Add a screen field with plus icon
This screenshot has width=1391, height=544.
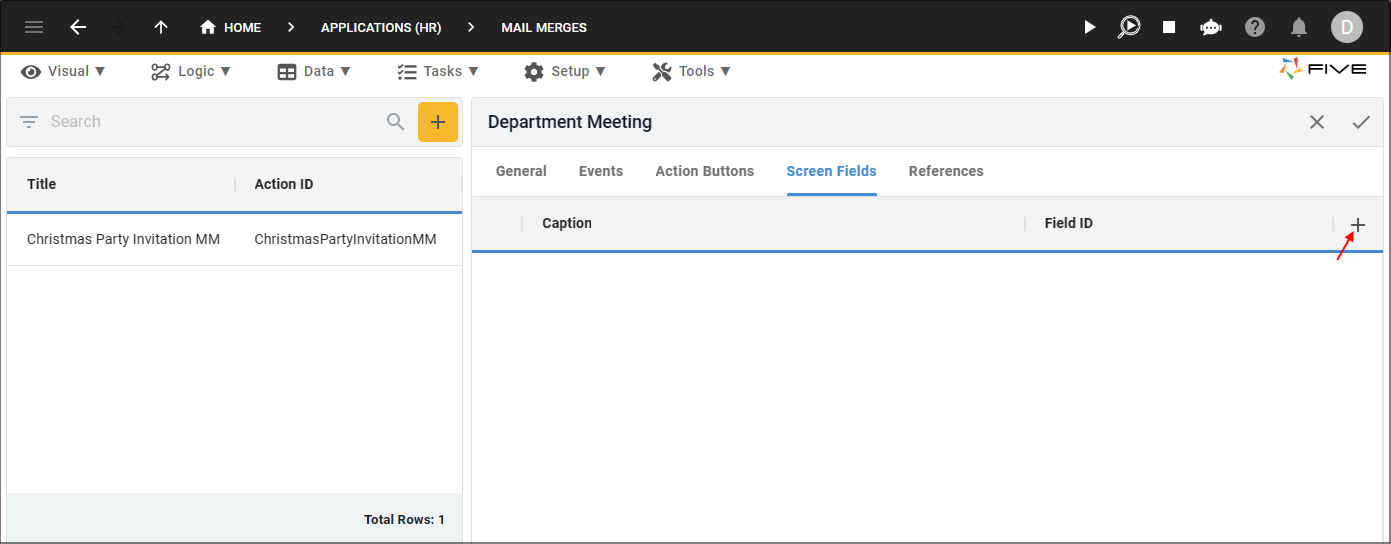coord(1358,225)
